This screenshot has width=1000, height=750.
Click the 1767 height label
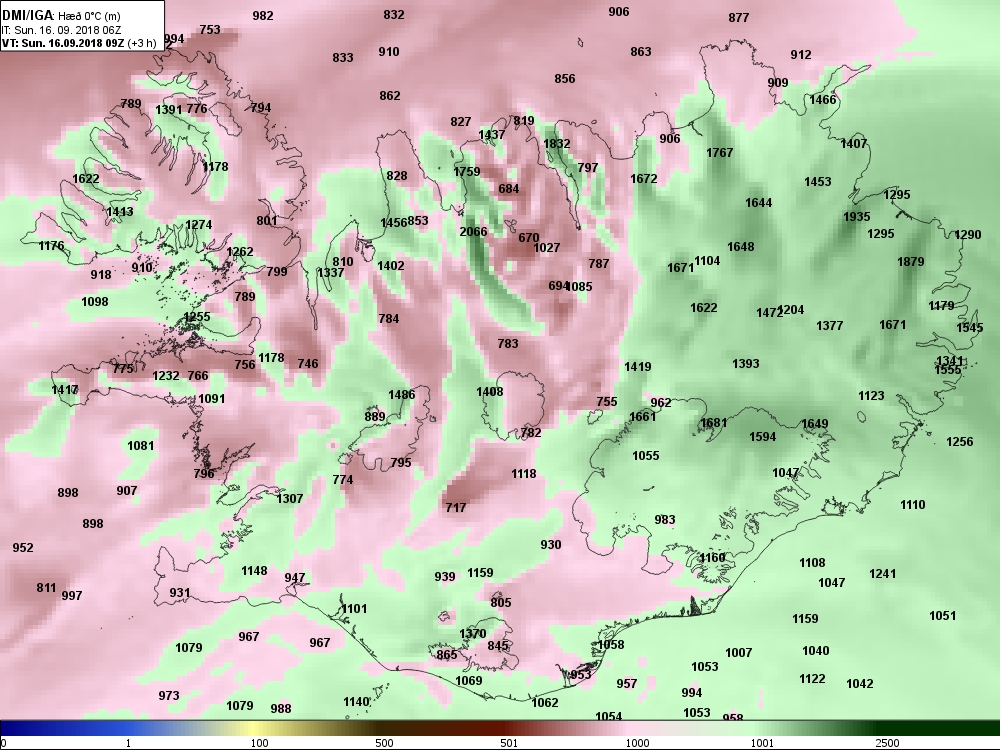[719, 152]
